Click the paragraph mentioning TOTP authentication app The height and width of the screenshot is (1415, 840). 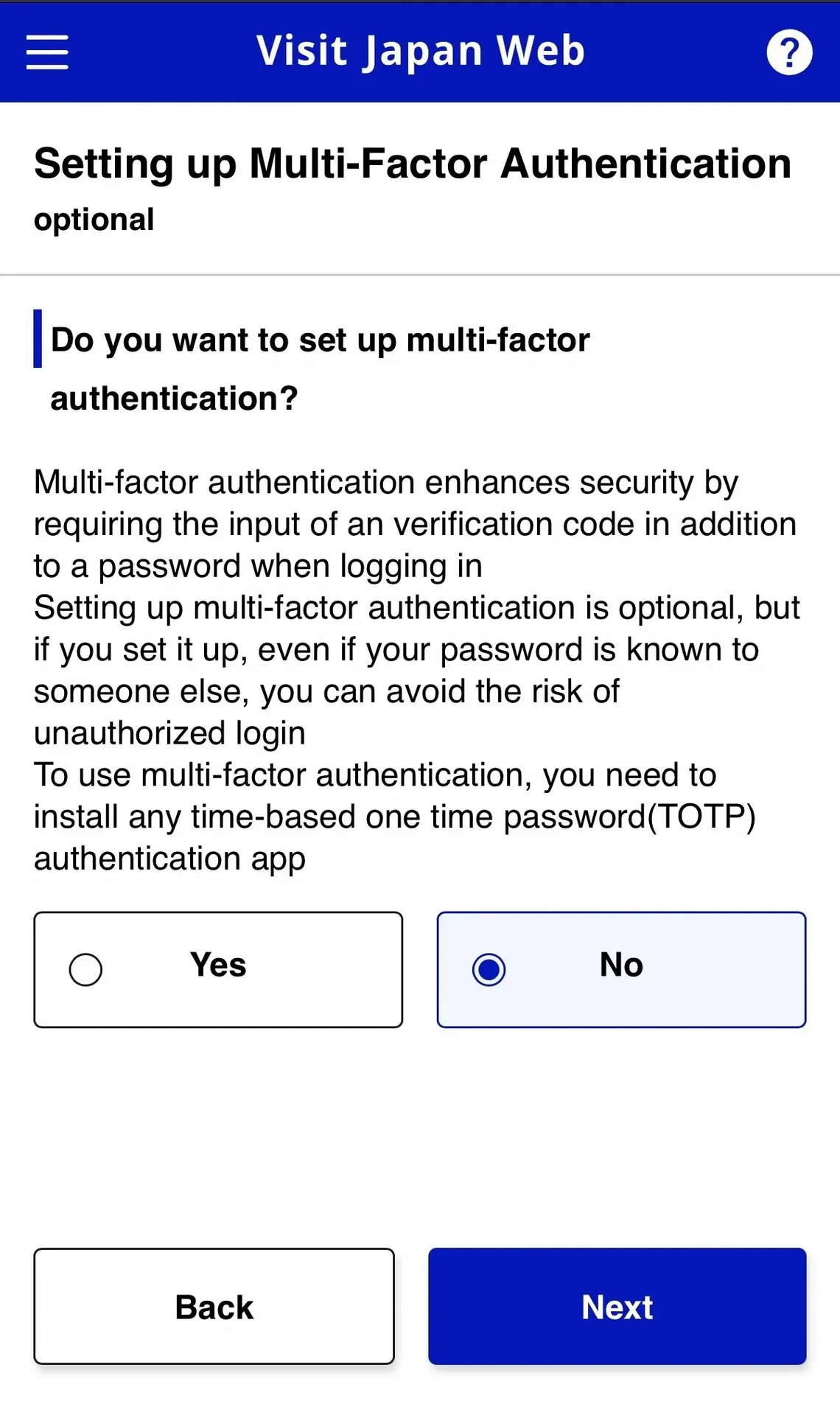395,817
